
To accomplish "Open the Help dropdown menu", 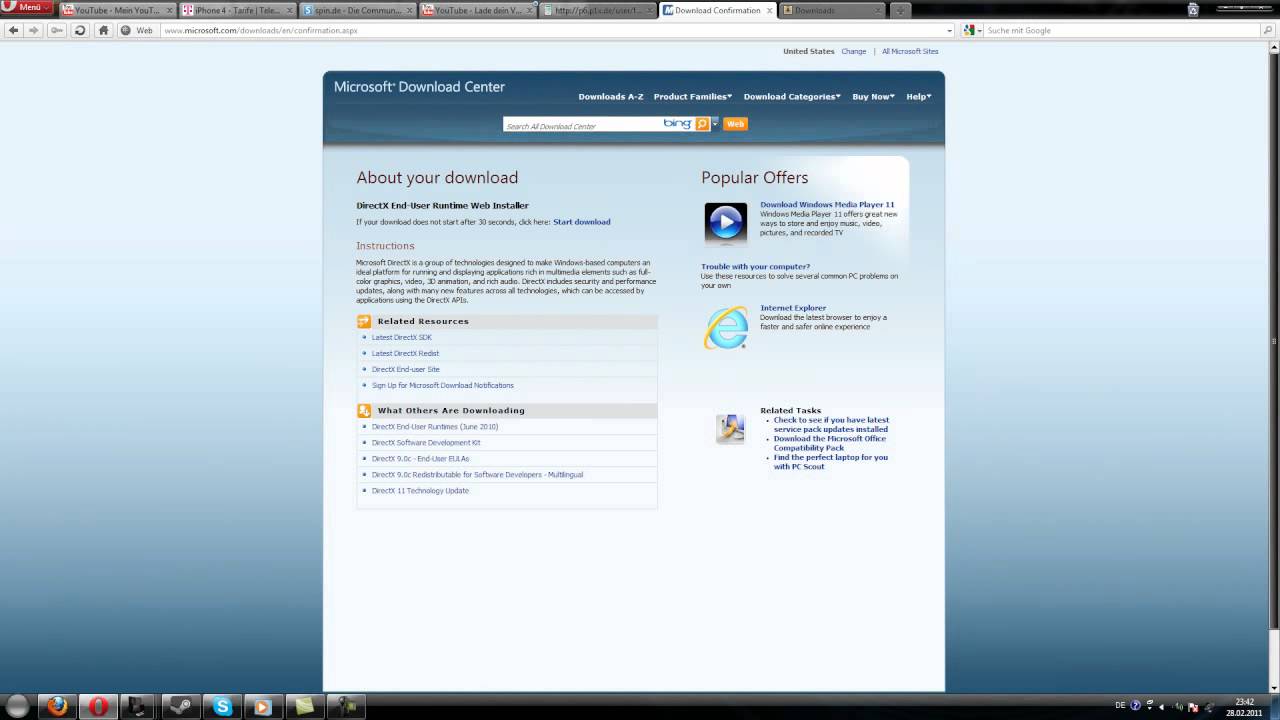I will (919, 97).
